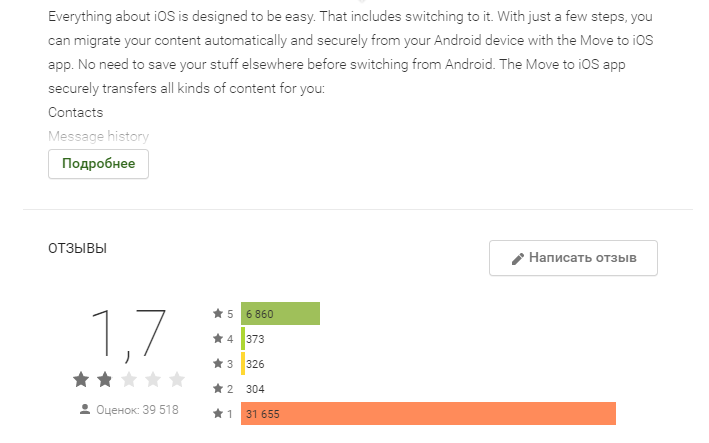Click the 4-star bar with 373
Image resolution: width=709 pixels, height=443 pixels.
click(x=243, y=339)
